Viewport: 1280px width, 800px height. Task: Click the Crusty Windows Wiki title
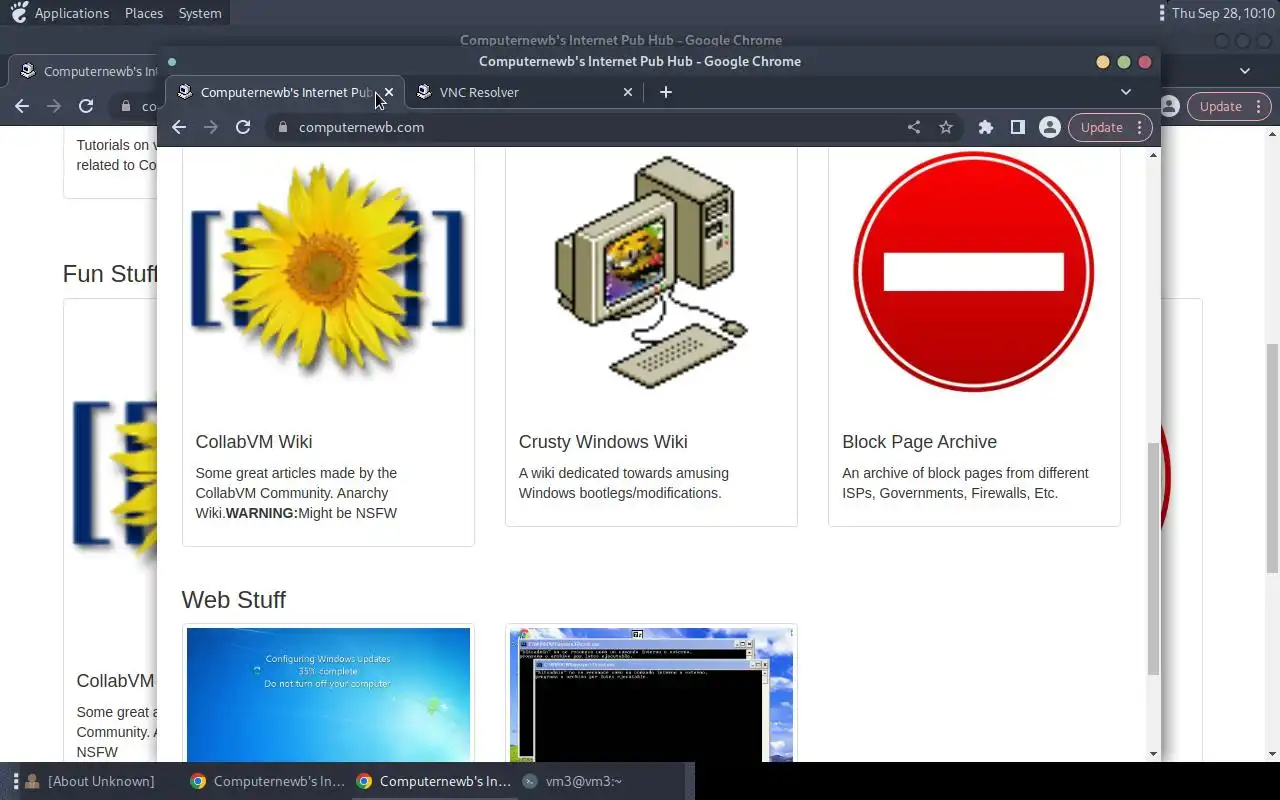pyautogui.click(x=603, y=442)
